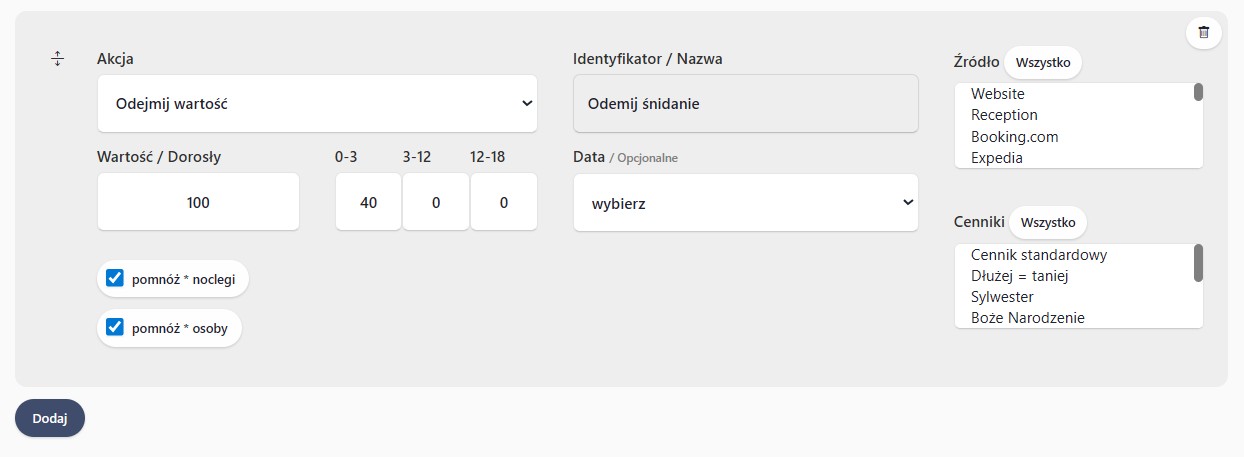Click the 0-3 age value field
The width and height of the screenshot is (1244, 457).
[368, 202]
